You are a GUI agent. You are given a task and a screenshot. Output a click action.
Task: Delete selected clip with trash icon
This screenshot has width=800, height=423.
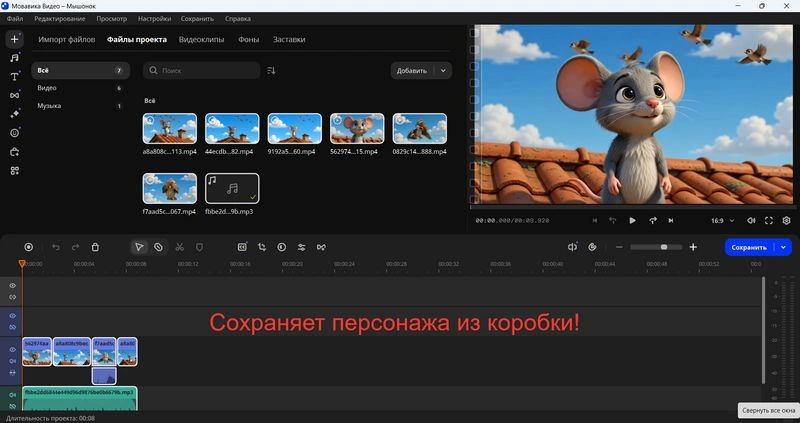(95, 247)
